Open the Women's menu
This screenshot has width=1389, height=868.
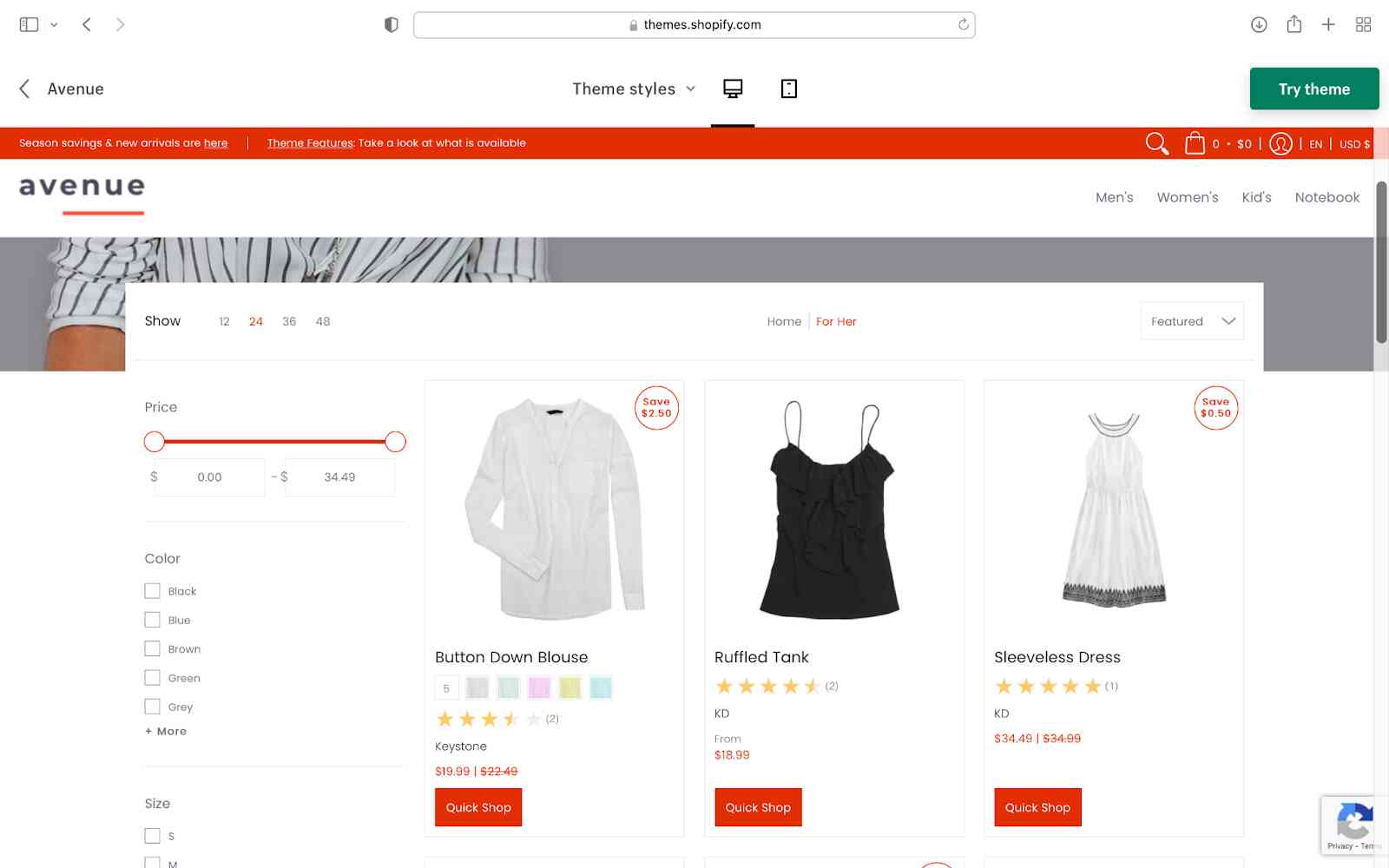1187,197
